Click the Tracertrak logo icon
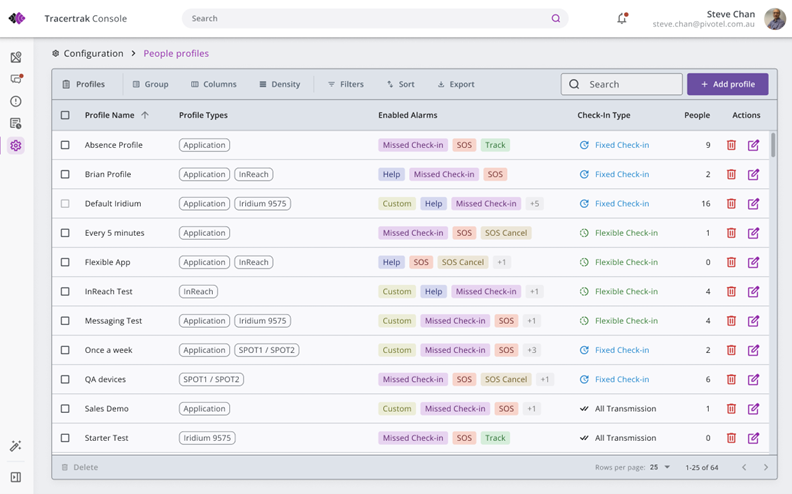Image resolution: width=792 pixels, height=494 pixels. pos(16,18)
